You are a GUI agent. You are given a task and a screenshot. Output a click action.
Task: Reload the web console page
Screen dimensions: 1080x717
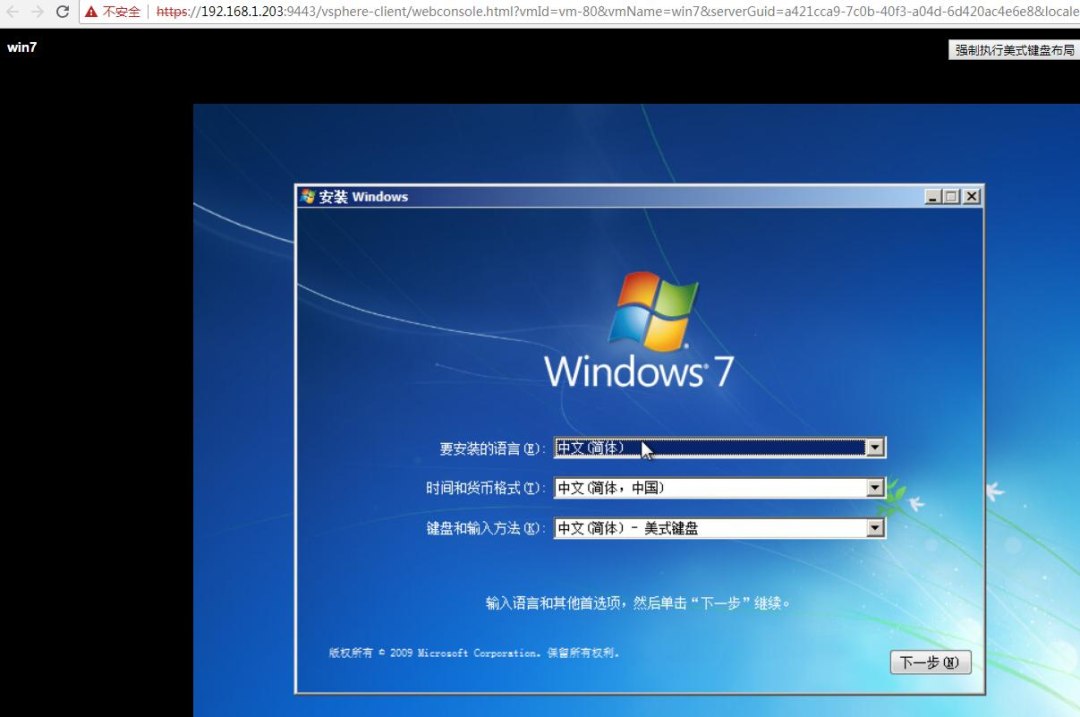(x=63, y=12)
